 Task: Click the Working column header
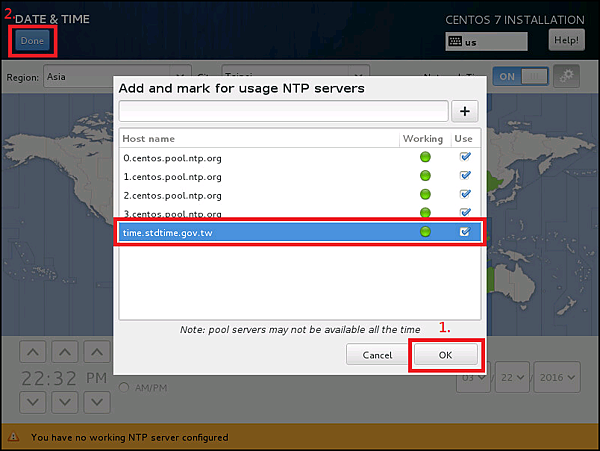423,138
